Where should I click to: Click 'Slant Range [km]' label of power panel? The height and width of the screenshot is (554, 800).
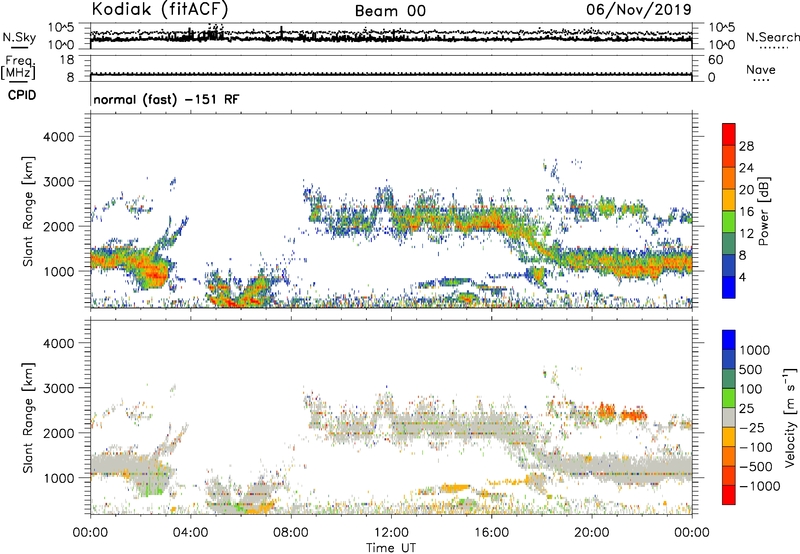[x=28, y=211]
